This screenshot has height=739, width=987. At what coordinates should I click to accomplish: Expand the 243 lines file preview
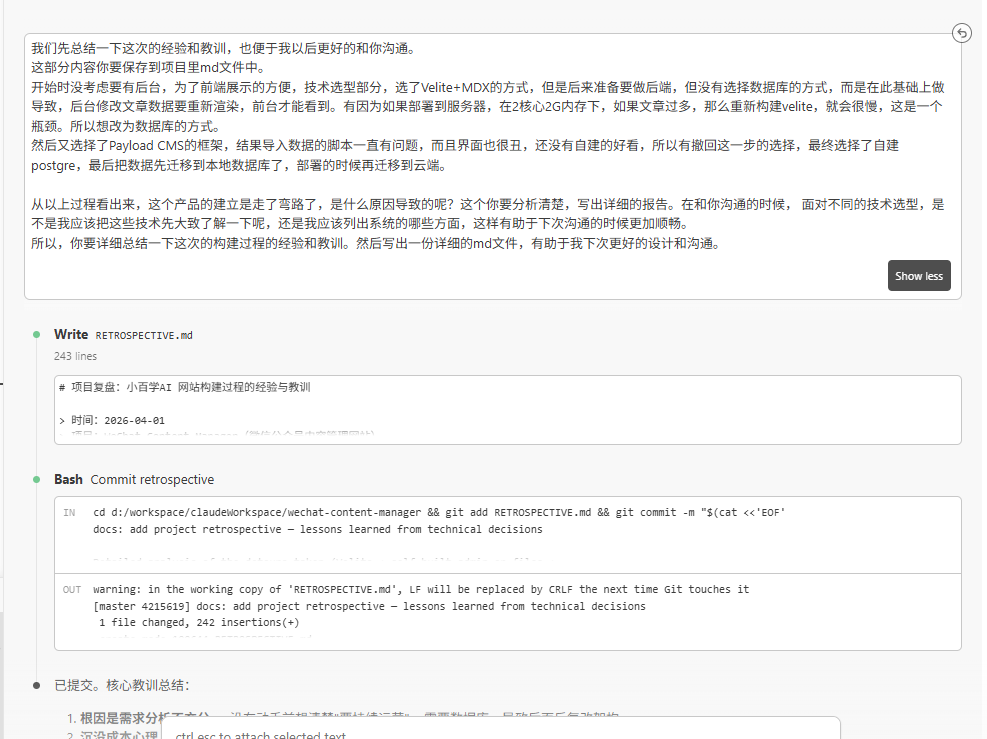coord(76,355)
